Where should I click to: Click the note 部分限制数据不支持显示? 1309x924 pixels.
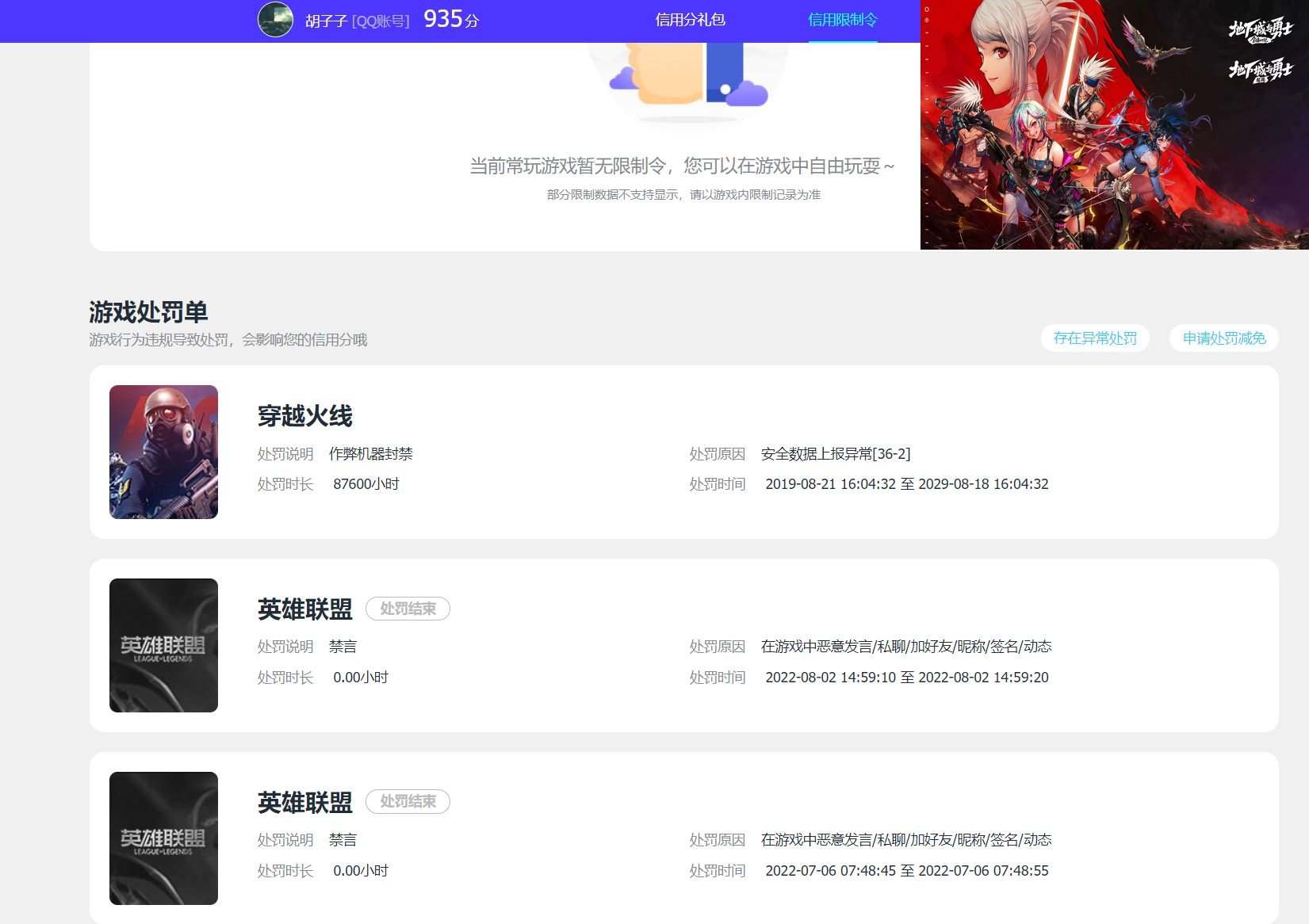(x=683, y=195)
